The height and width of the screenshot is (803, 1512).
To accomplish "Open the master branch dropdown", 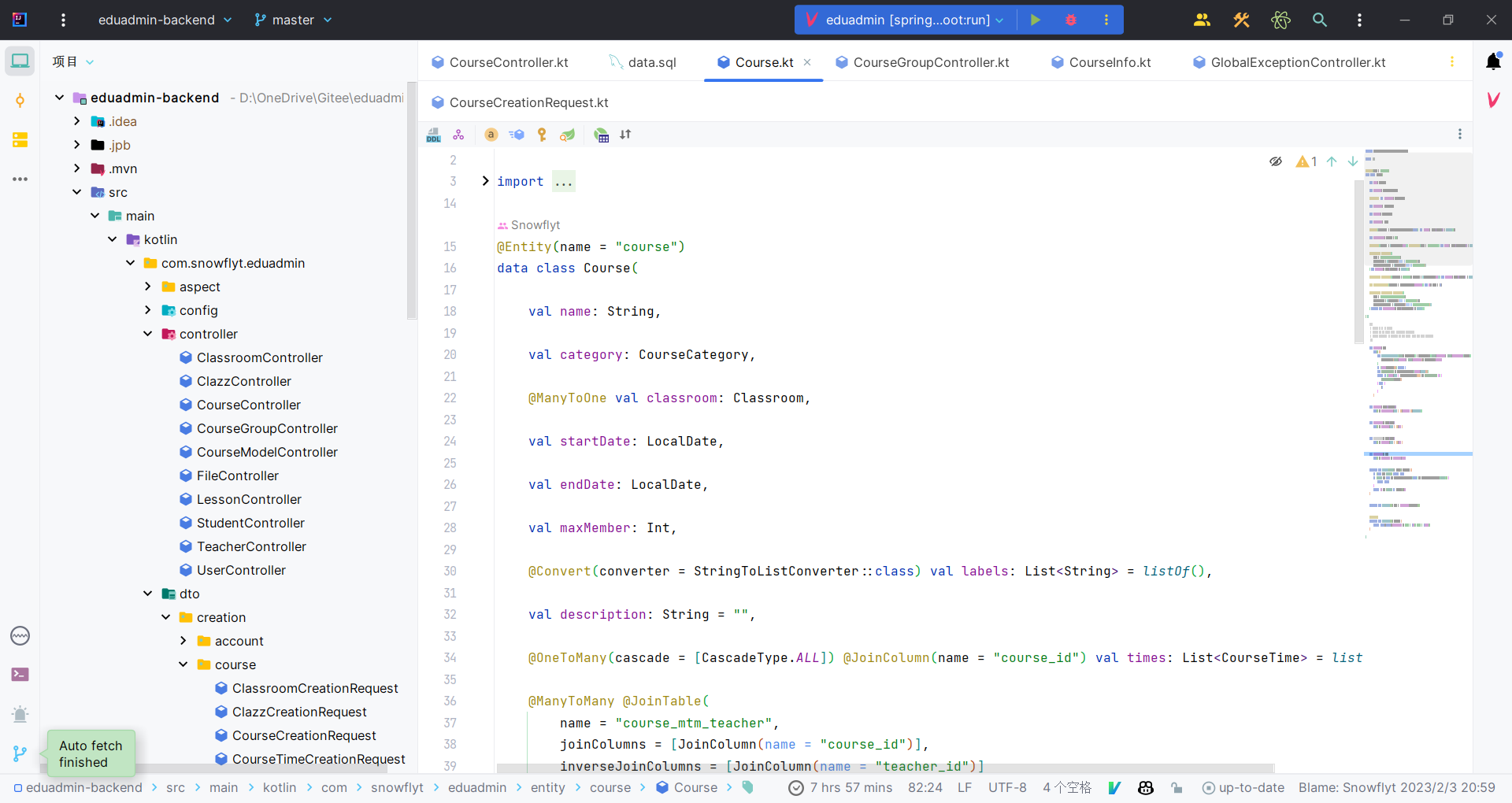I will click(293, 20).
